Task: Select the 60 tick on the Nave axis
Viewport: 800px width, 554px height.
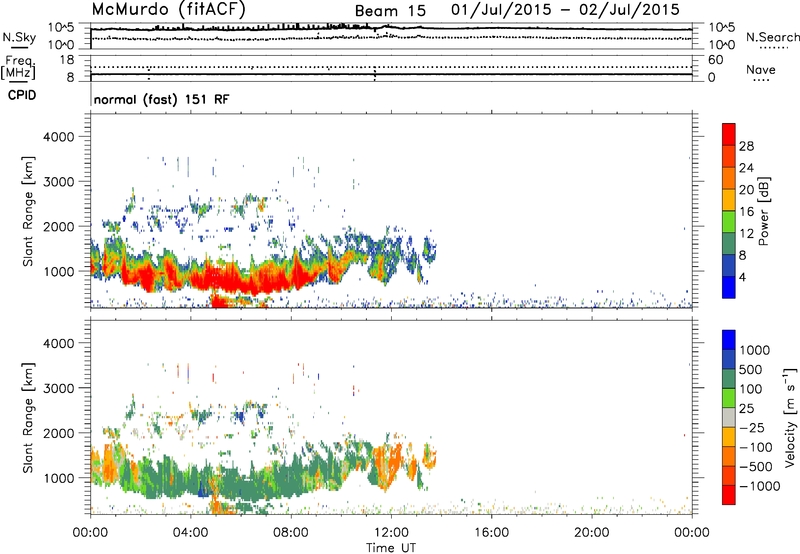Action: pos(715,60)
